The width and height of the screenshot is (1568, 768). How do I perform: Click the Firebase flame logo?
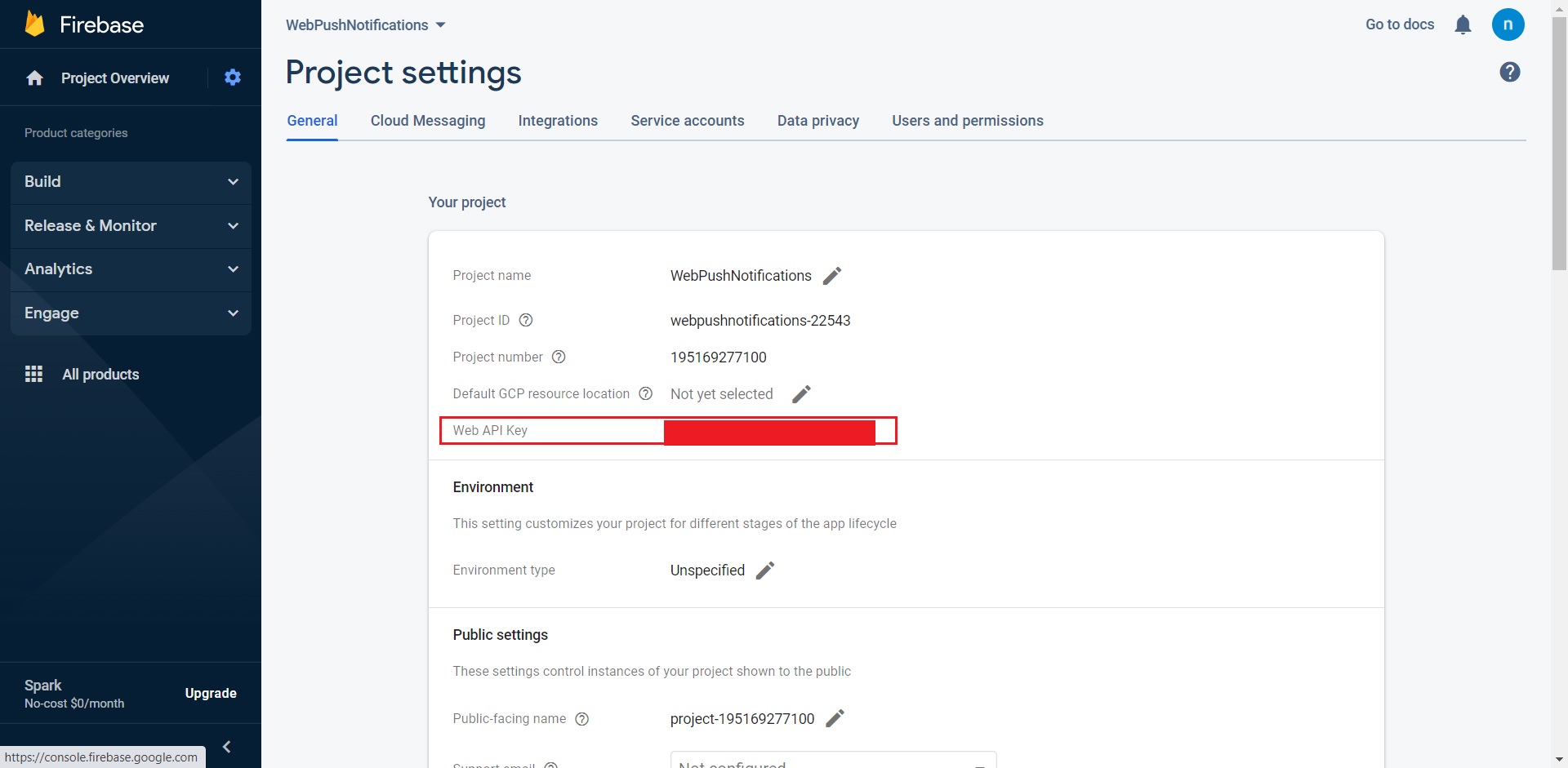[x=34, y=24]
